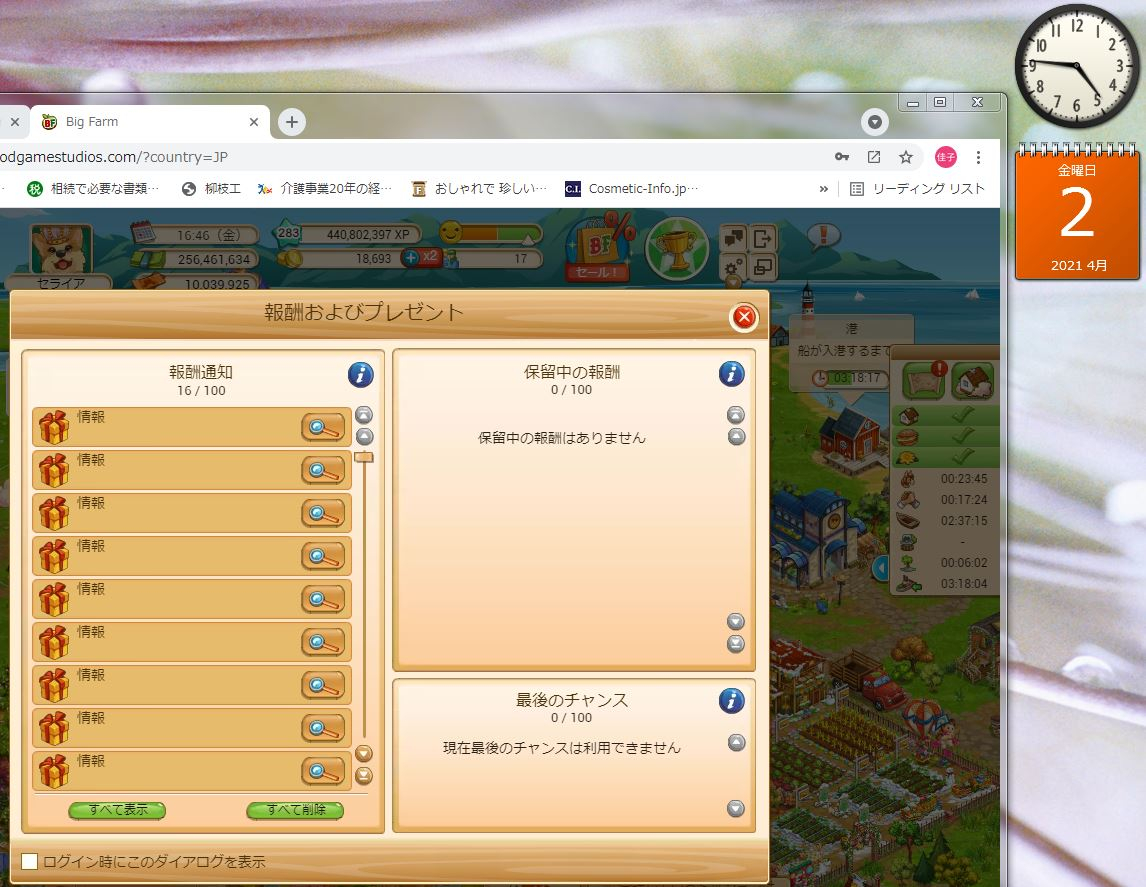This screenshot has height=887, width=1146.
Task: Open info for 報酬通知 panel
Action: click(x=360, y=374)
